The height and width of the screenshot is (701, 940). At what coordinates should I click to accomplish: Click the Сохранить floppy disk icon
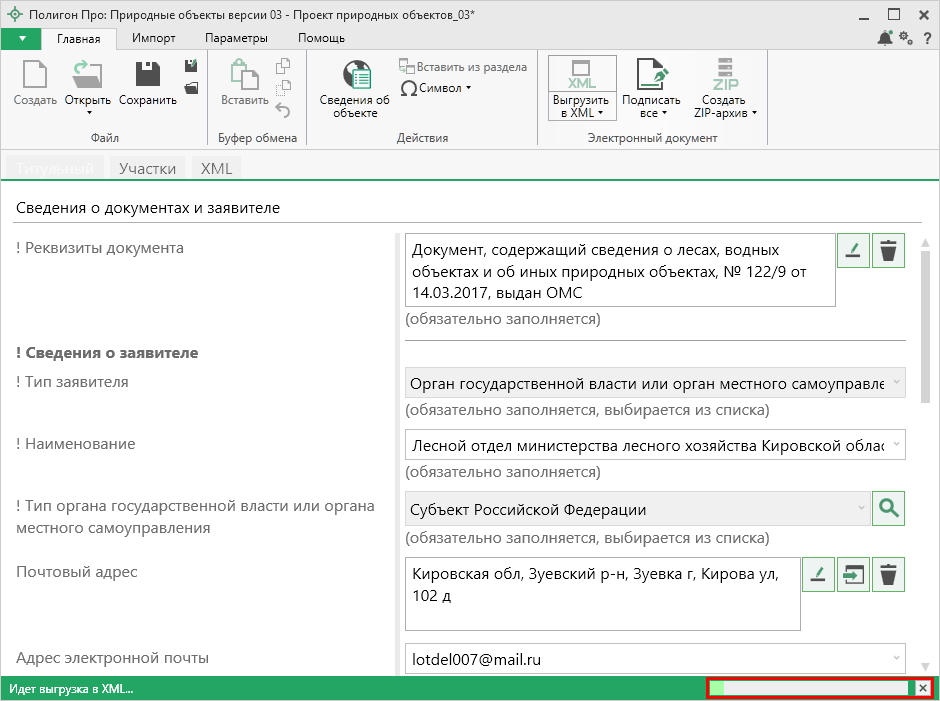pos(148,76)
